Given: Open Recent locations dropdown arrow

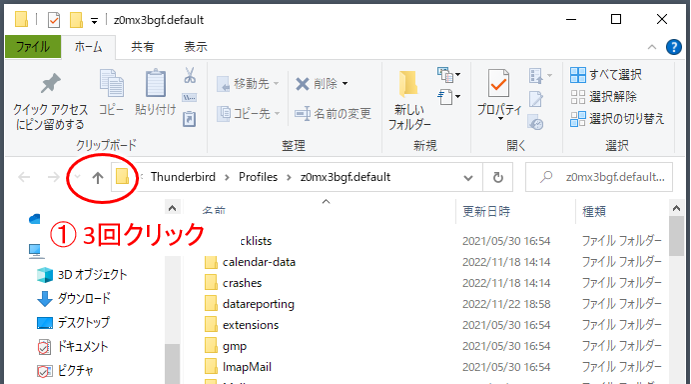Looking at the screenshot, I should click(x=77, y=177).
